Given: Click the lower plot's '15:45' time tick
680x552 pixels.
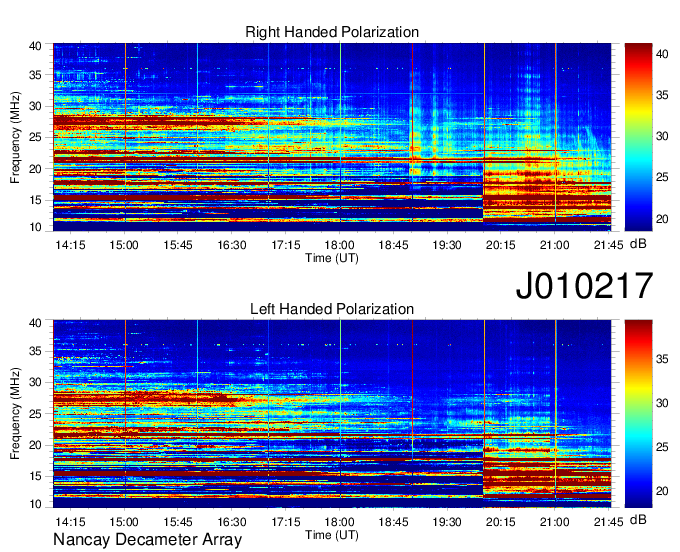Looking at the screenshot, I should point(178,522).
